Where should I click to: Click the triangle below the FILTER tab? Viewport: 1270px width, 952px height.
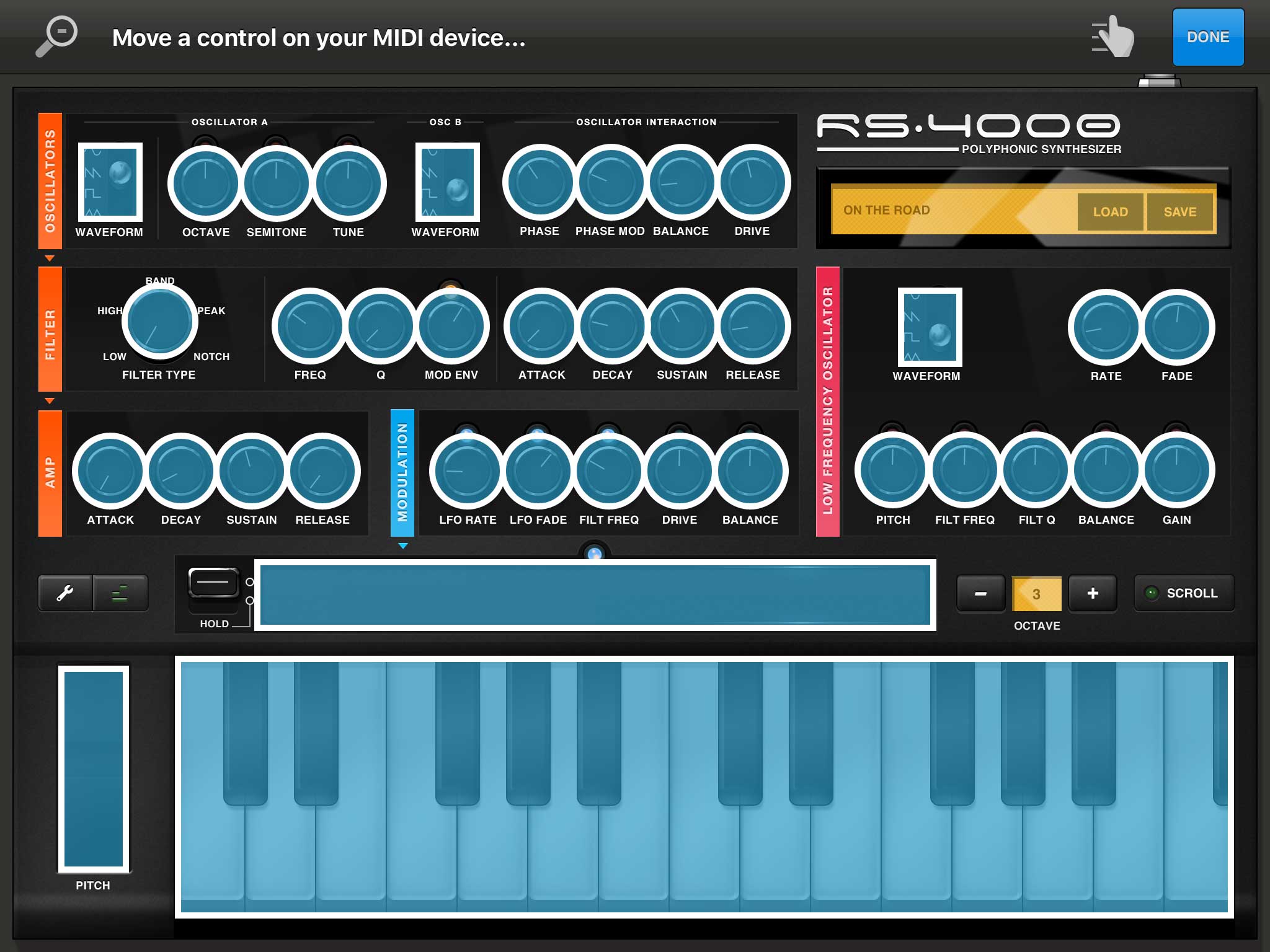pyautogui.click(x=50, y=400)
